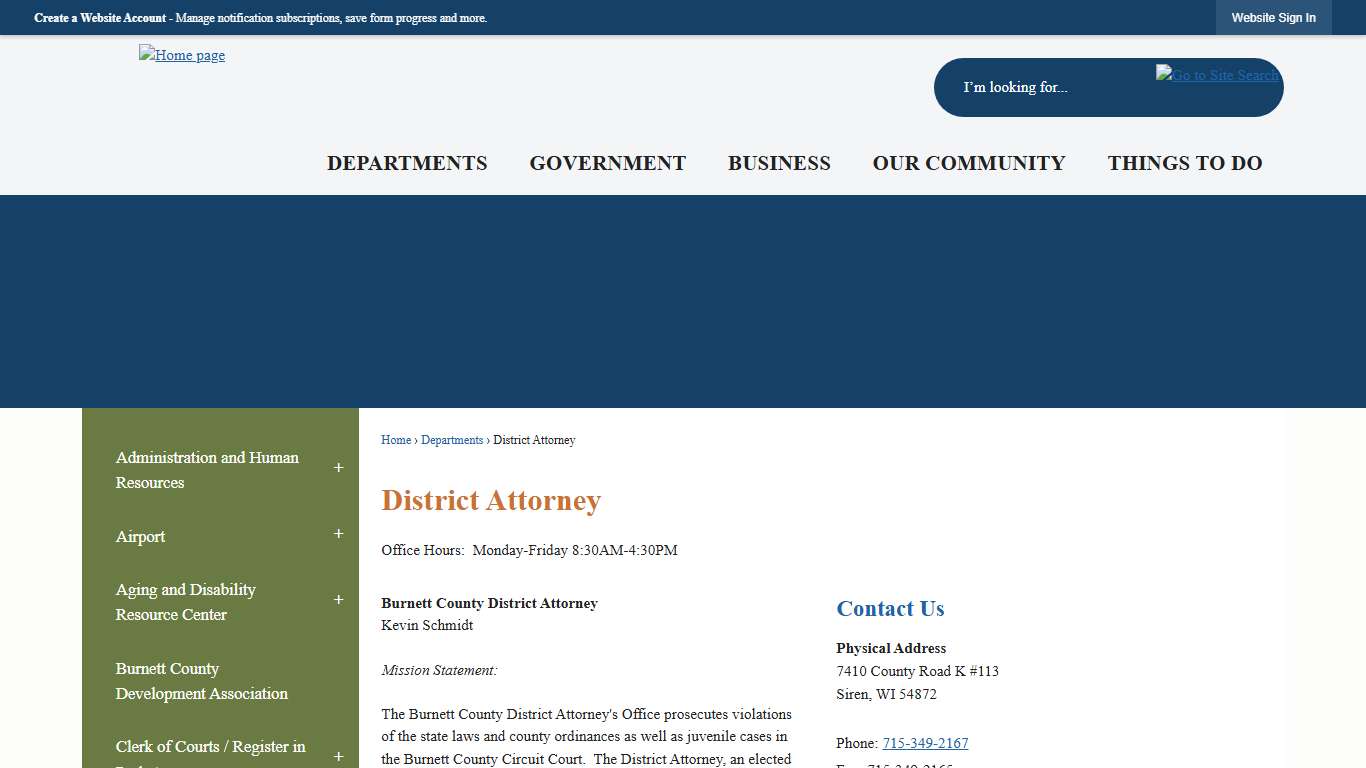The image size is (1366, 768).
Task: Open the BUSINESS menu
Action: pos(779,163)
